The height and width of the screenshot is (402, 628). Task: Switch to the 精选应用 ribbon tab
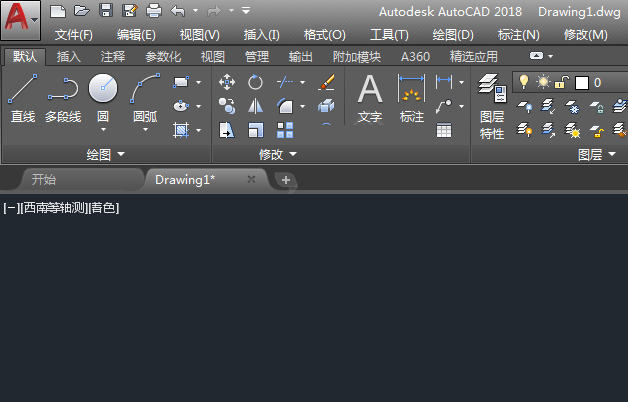pyautogui.click(x=474, y=56)
